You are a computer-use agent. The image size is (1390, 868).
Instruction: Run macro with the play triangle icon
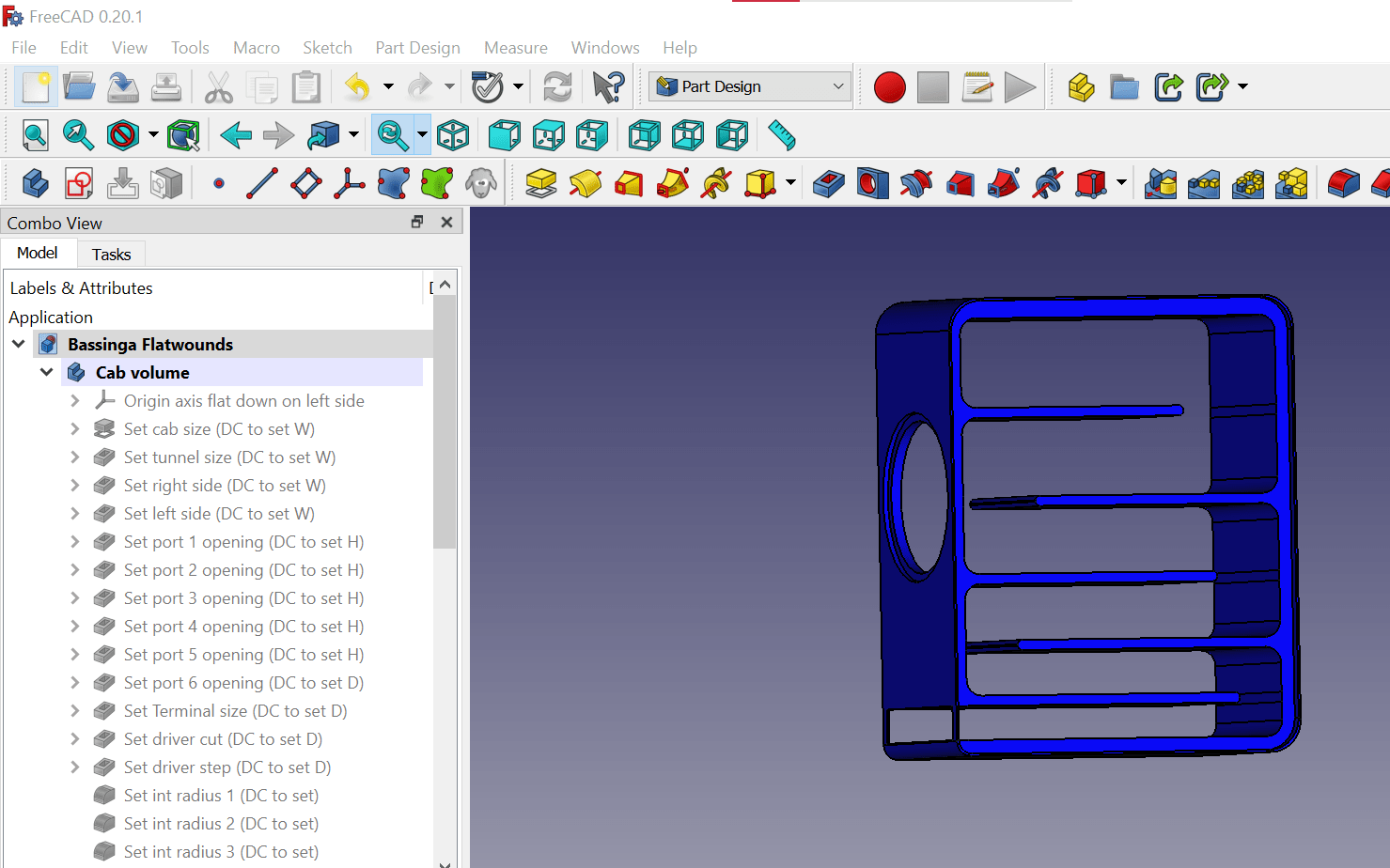1020,87
